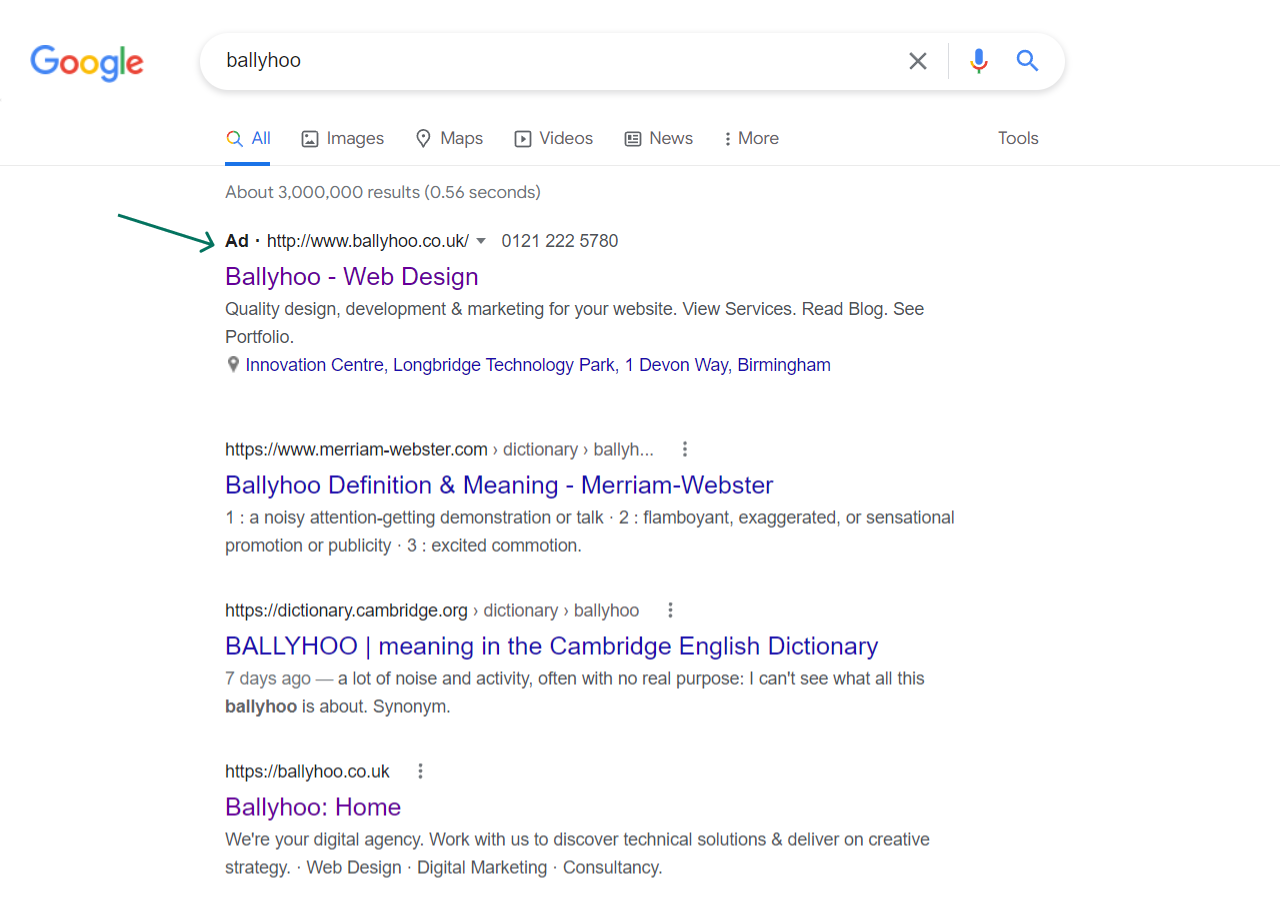
Task: Open the Tools options
Action: coord(1018,138)
